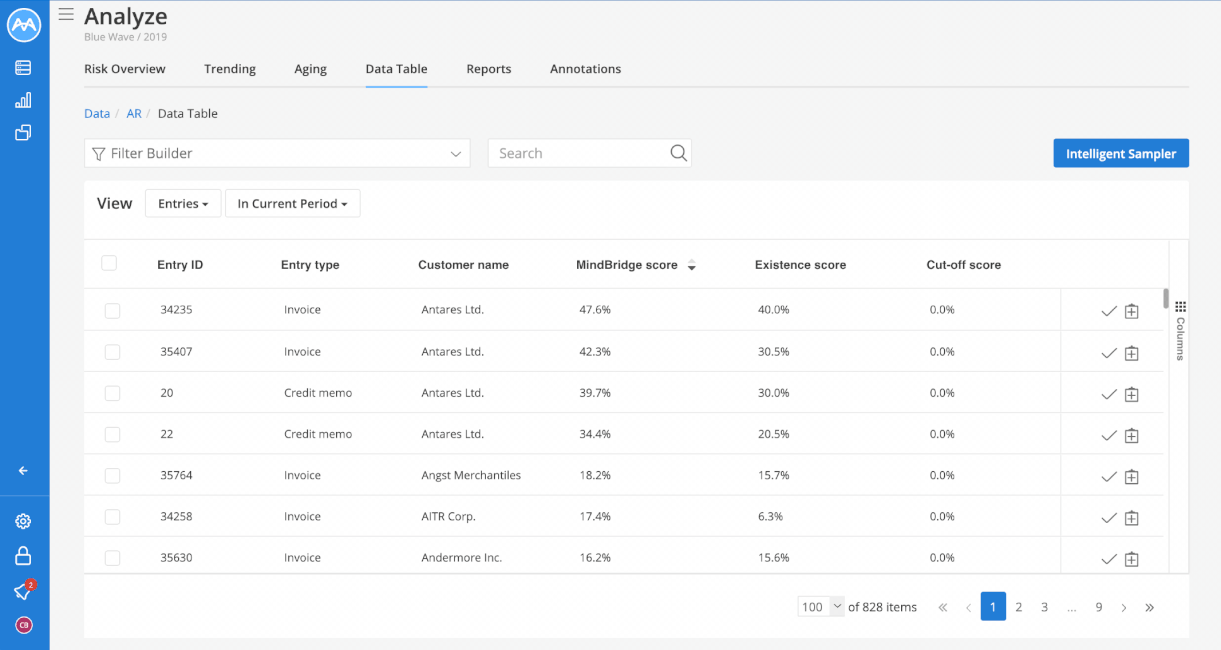Screen dimensions: 1221x650
Task: Click the settings gear in sidebar
Action: coord(23,521)
